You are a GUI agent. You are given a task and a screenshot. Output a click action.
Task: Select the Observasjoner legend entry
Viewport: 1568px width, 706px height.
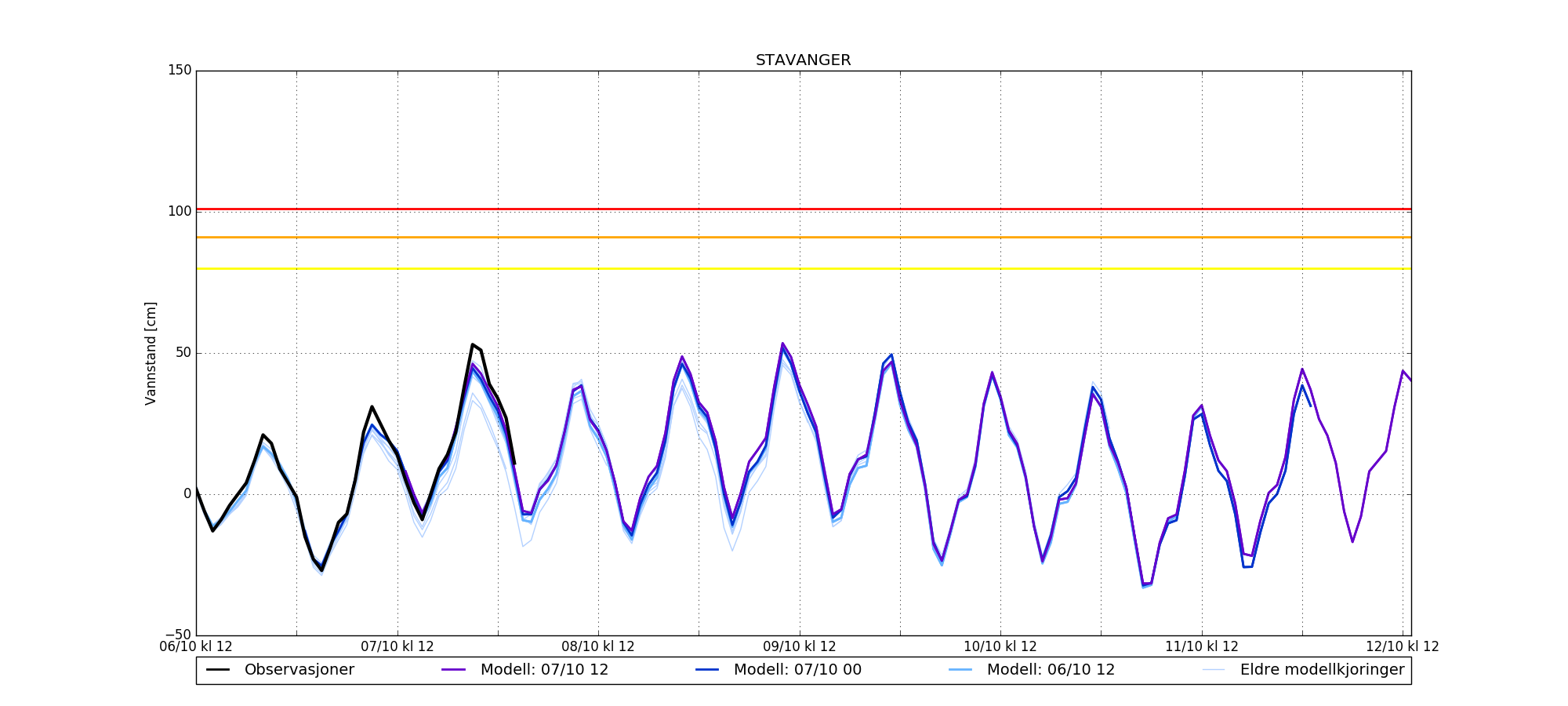280,670
